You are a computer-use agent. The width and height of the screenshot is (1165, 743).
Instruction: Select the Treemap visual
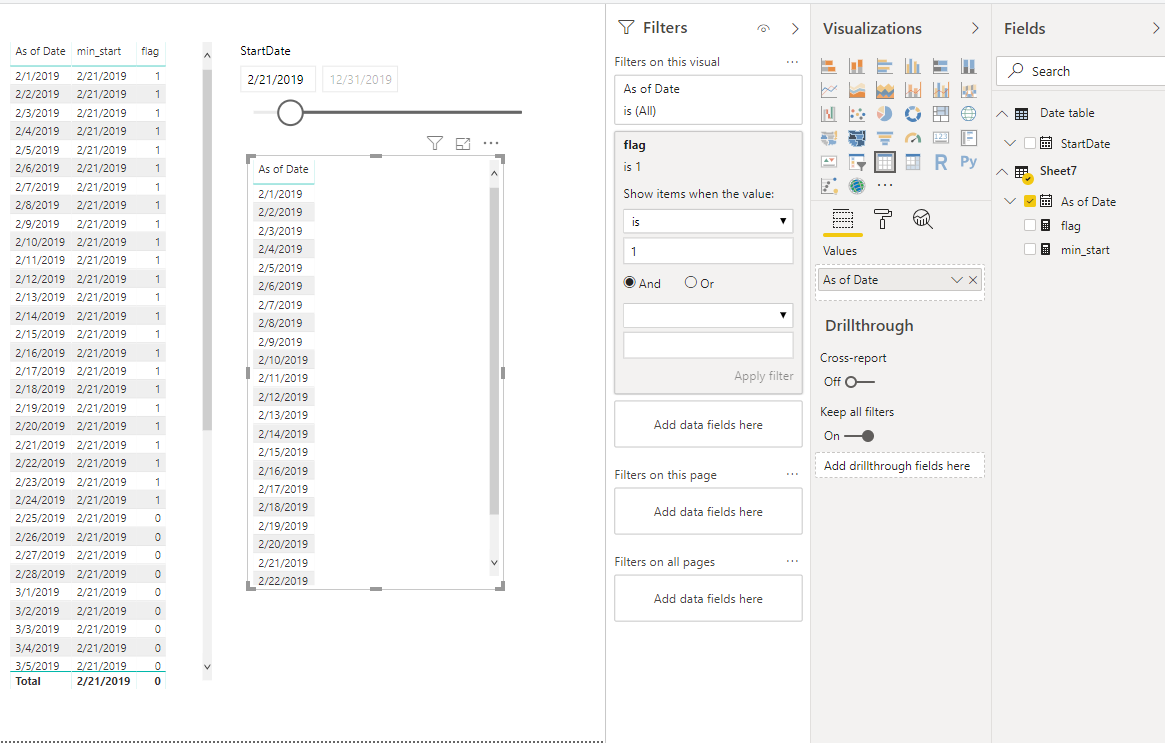tap(941, 114)
